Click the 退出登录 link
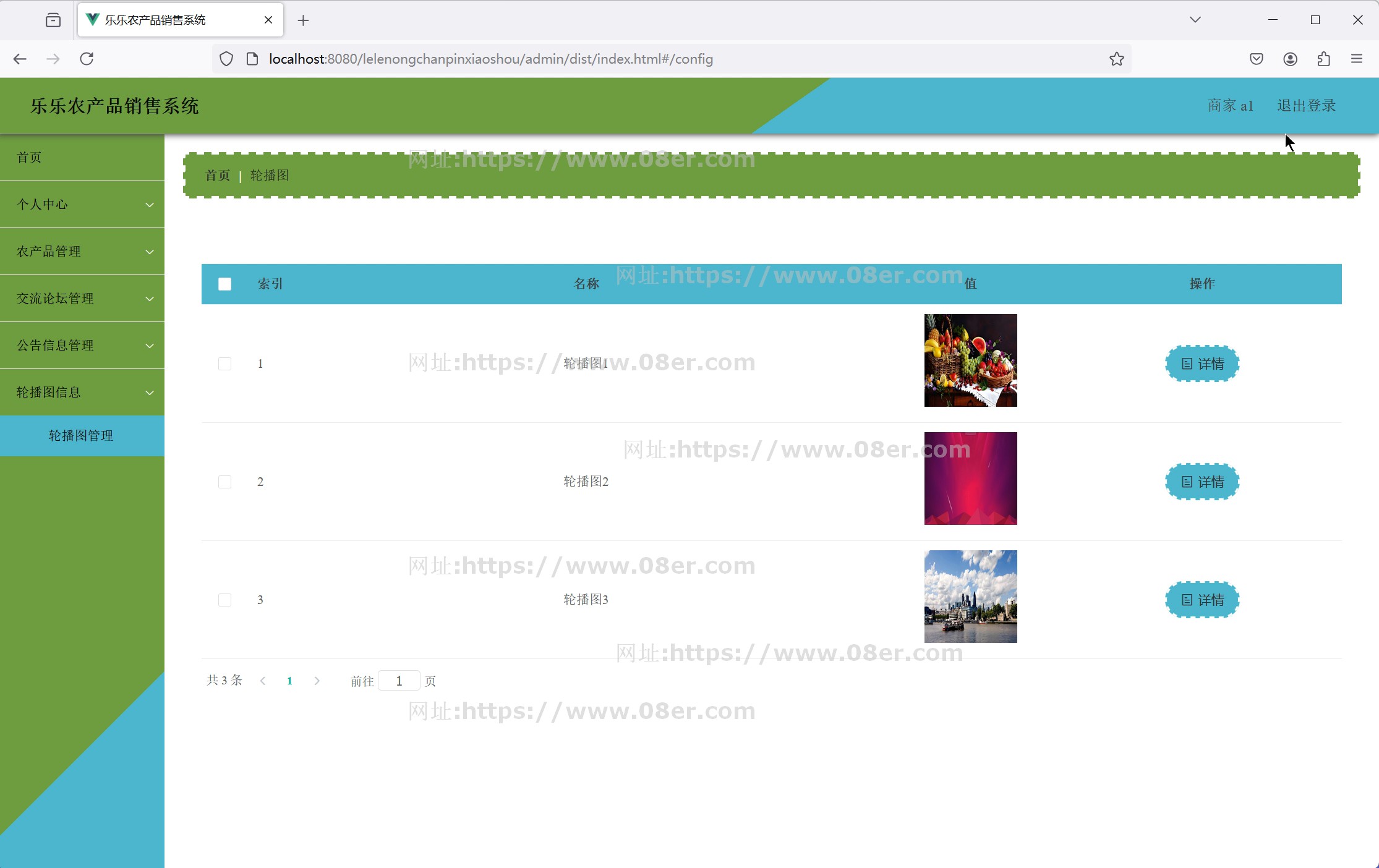 [x=1306, y=106]
